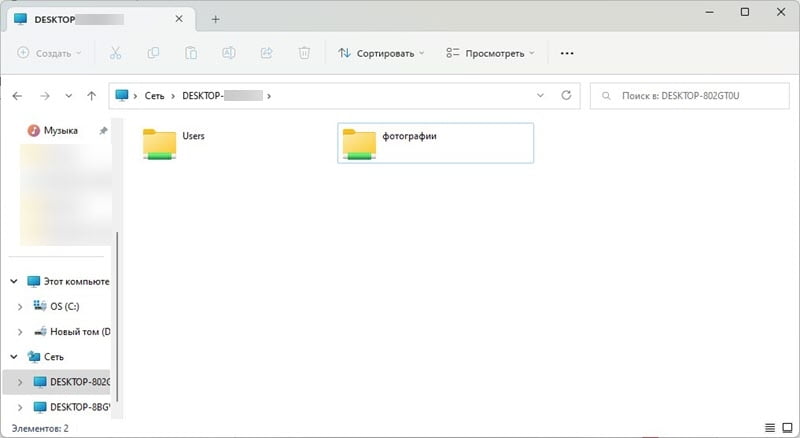Open the Просмотреть dropdown menu

(x=490, y=53)
